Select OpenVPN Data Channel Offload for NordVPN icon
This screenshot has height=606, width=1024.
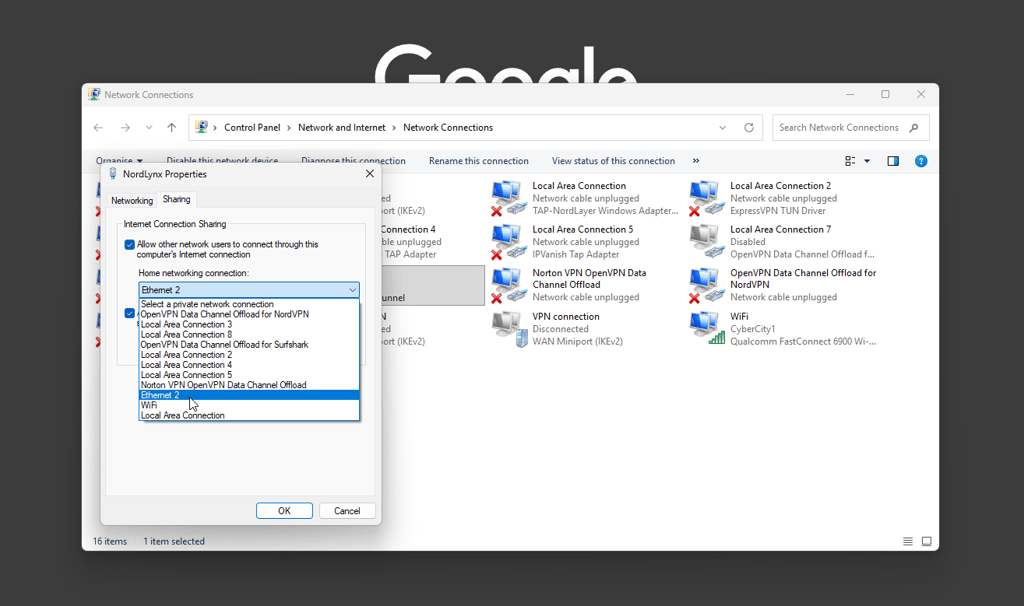[706, 285]
